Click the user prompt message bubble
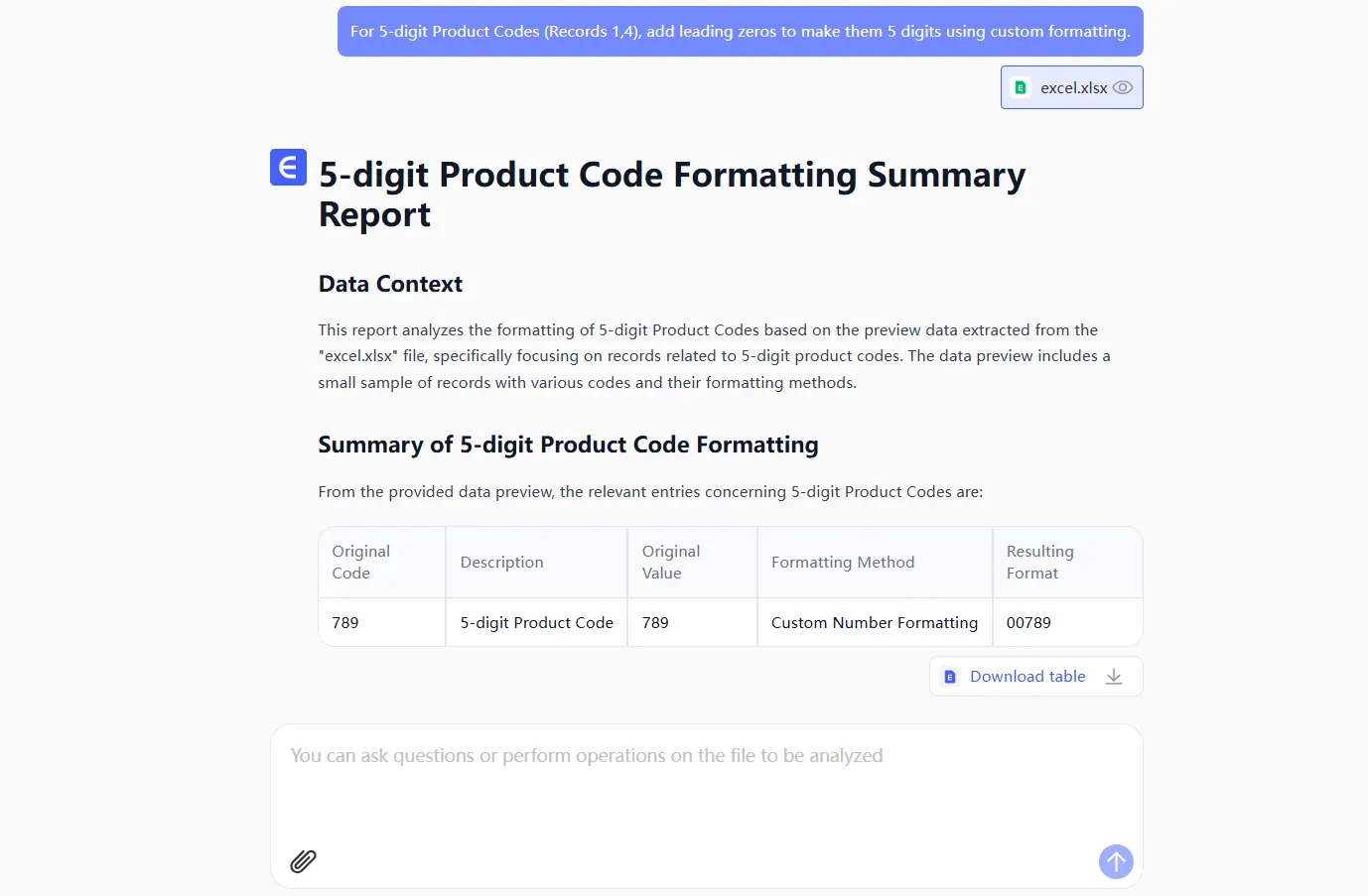This screenshot has height=896, width=1368. (x=740, y=32)
